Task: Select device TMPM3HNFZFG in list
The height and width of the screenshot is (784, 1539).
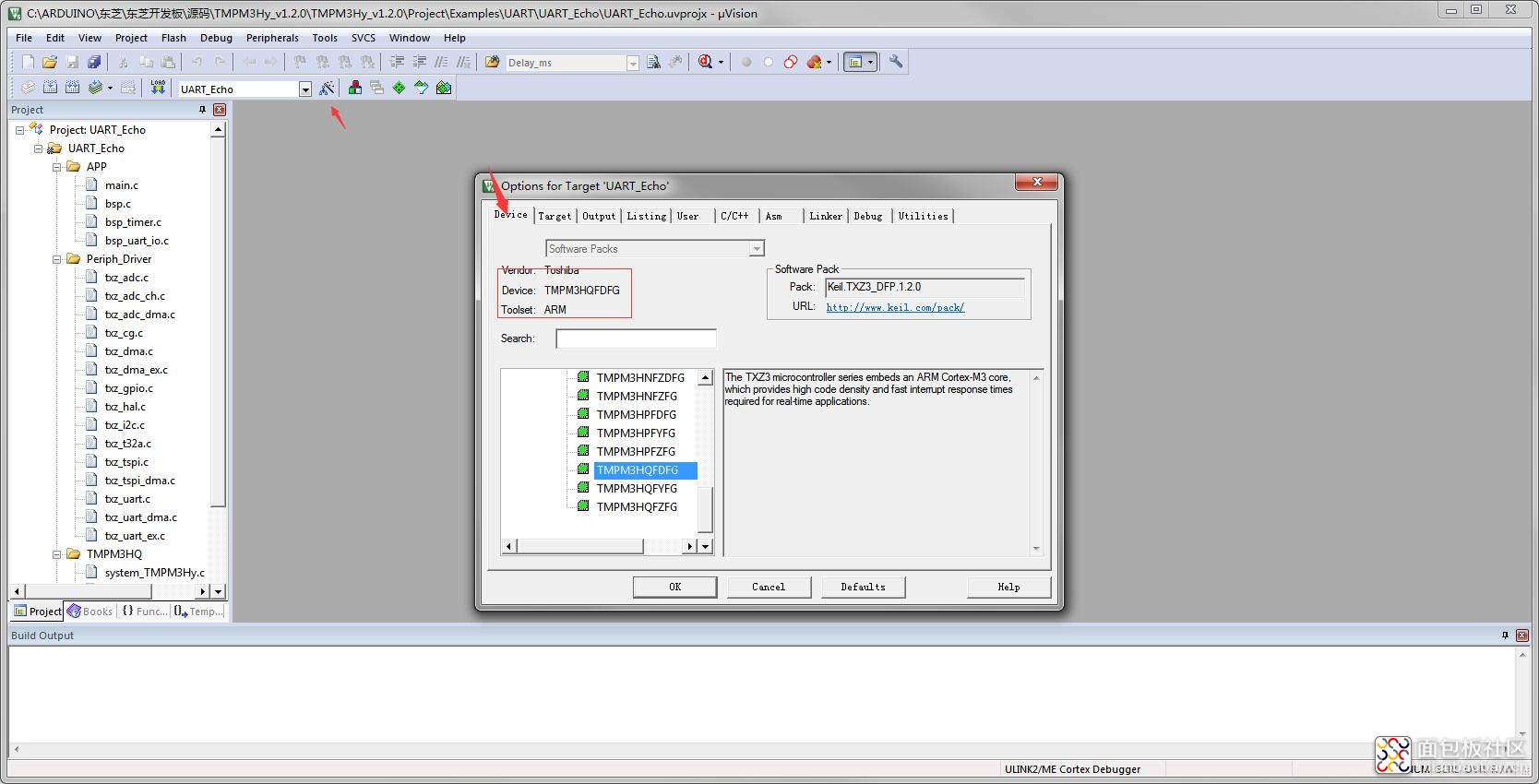Action: pos(637,397)
